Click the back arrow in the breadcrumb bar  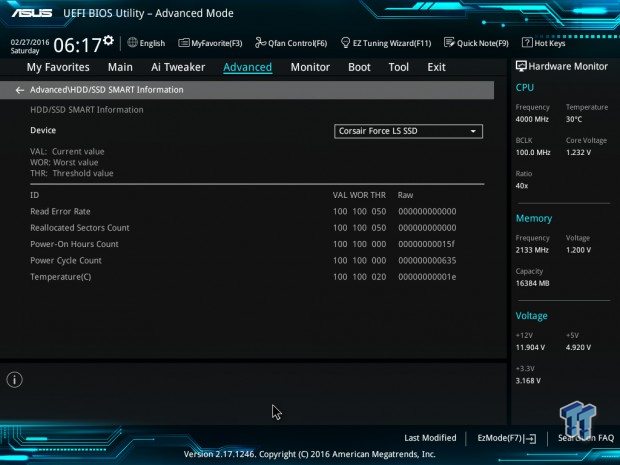click(20, 90)
